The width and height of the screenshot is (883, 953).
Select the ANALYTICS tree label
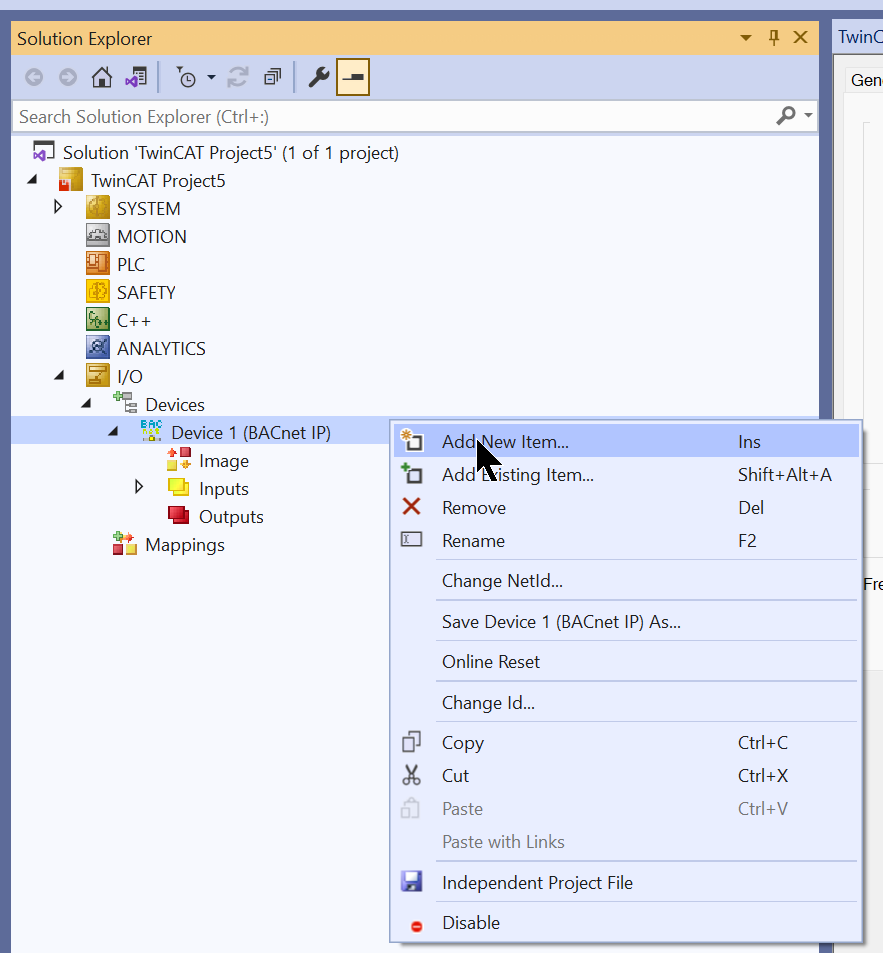click(x=162, y=348)
